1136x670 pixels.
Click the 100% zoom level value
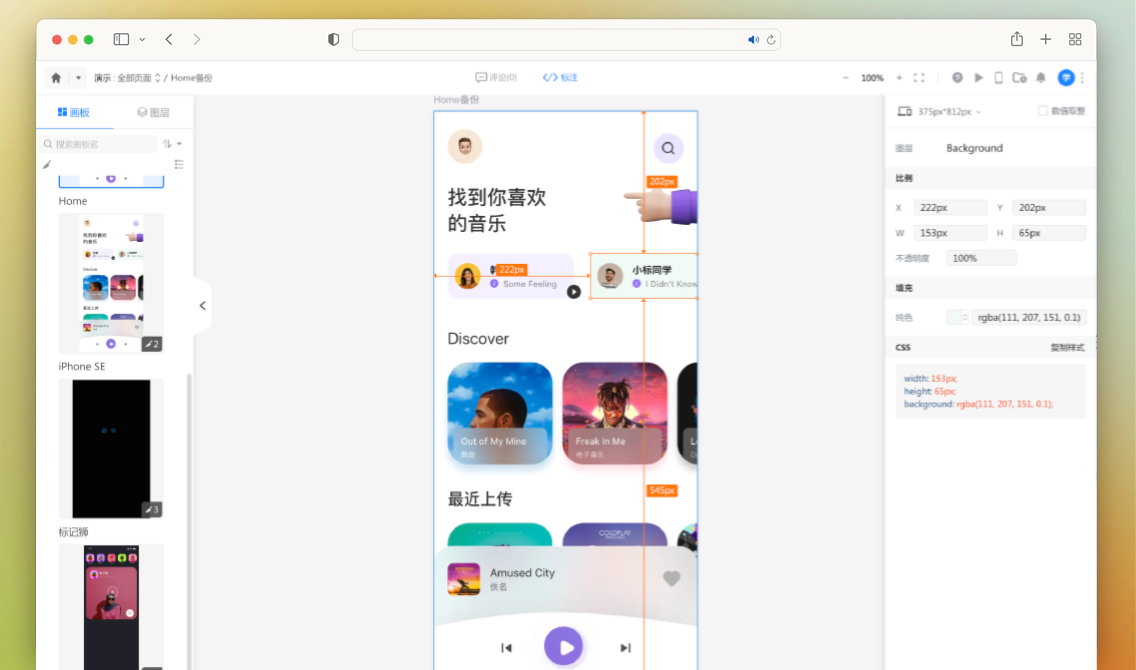pyautogui.click(x=872, y=78)
